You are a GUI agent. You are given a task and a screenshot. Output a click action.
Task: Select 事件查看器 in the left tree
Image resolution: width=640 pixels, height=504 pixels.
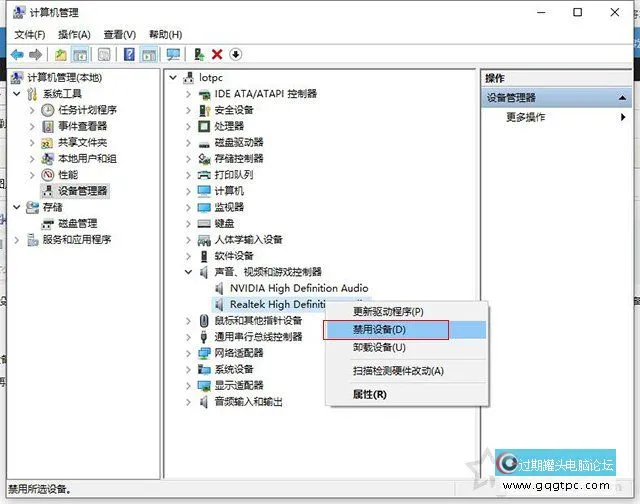coord(82,126)
